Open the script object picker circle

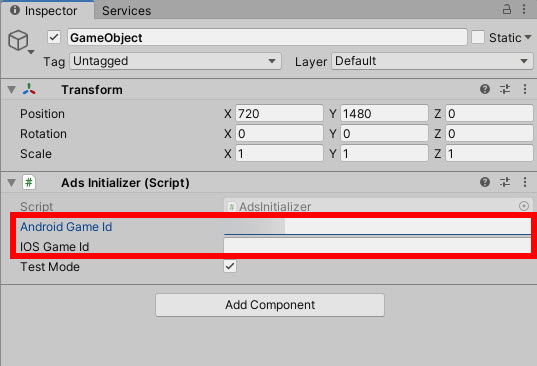(x=524, y=206)
